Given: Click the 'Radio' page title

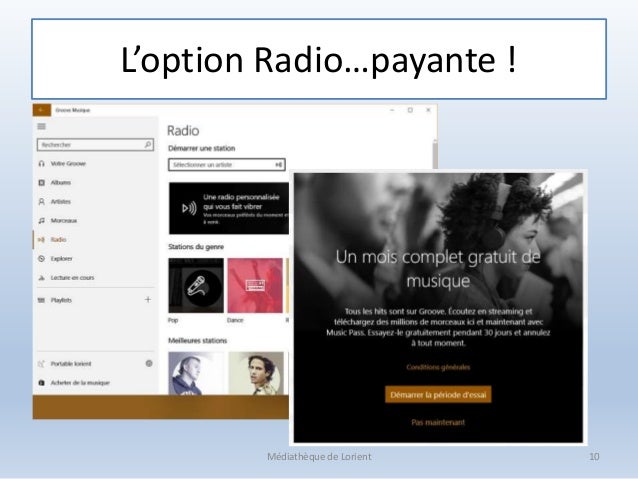Looking at the screenshot, I should (x=183, y=131).
